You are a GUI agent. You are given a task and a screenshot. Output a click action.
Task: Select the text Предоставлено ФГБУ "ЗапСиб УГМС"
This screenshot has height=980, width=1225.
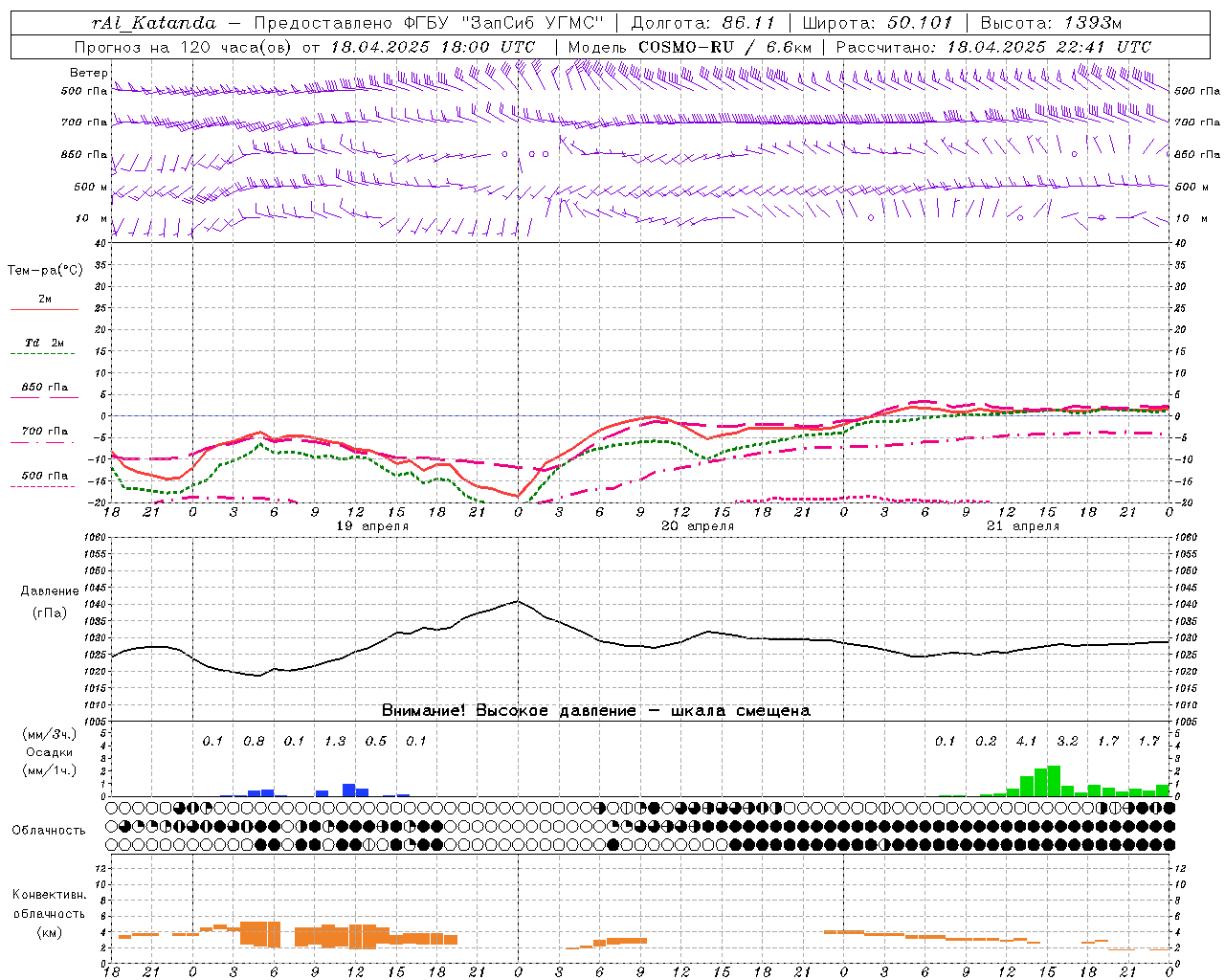point(429,23)
